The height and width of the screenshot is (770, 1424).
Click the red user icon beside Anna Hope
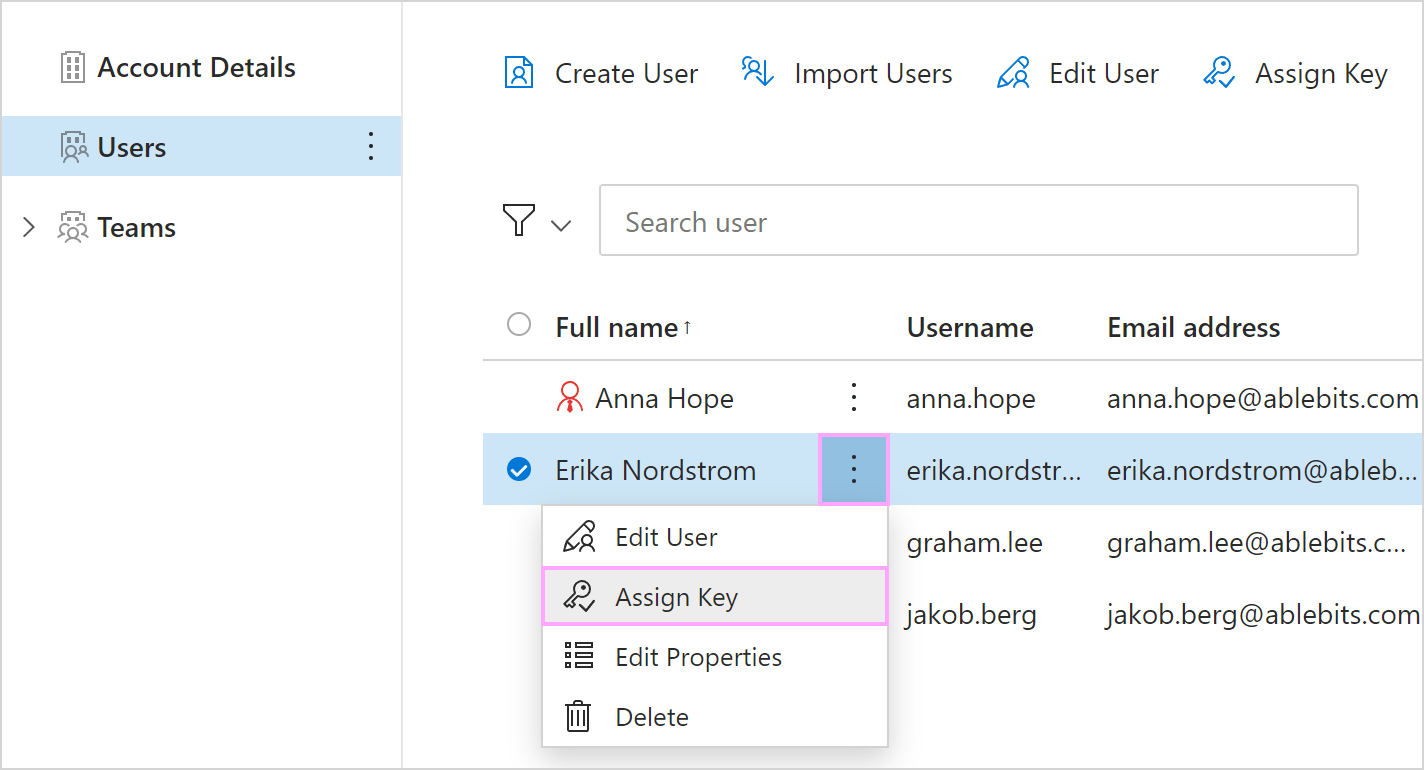(569, 398)
